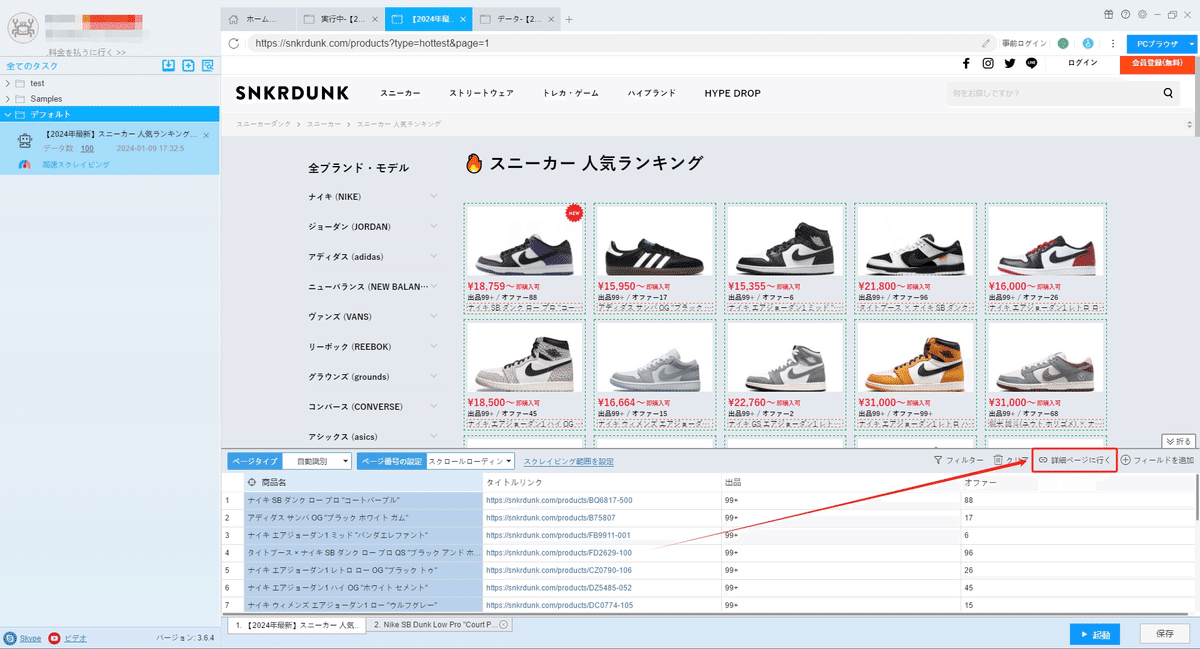Image resolution: width=1200 pixels, height=649 pixels.
Task: Select bottom tab 2 Nike SB Dunk Low Pro
Action: click(x=441, y=625)
